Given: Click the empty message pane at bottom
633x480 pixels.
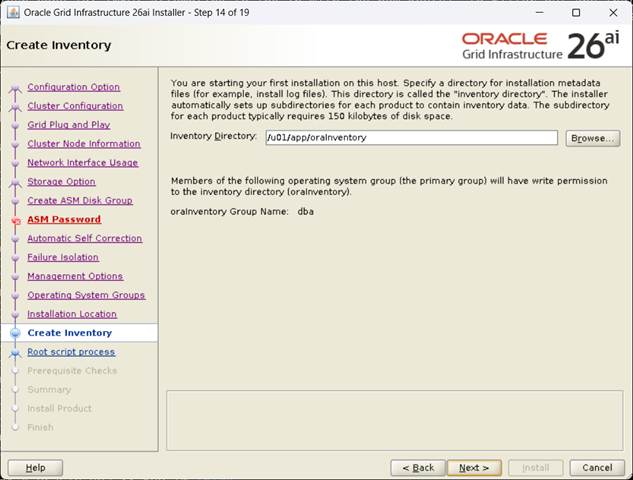Looking at the screenshot, I should 395,420.
